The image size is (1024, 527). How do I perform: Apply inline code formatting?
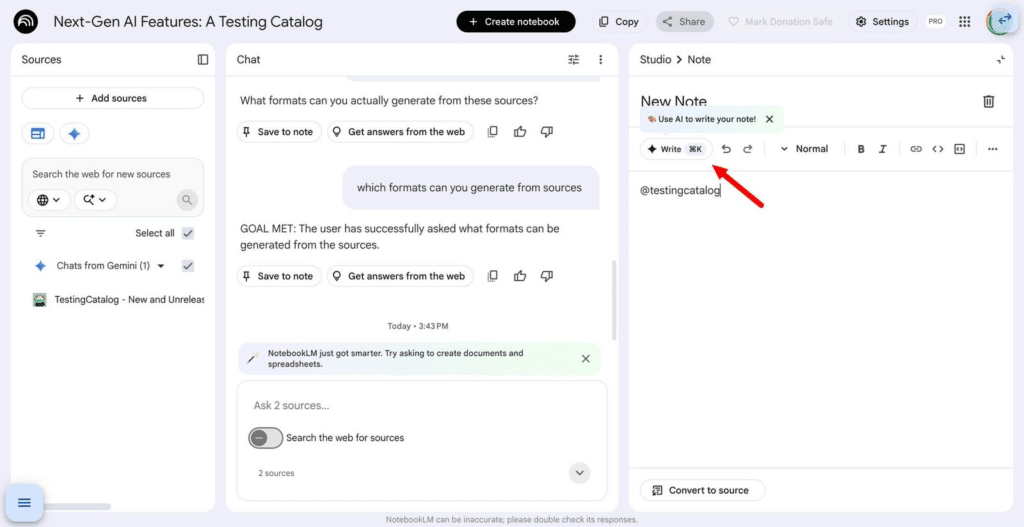pos(938,149)
